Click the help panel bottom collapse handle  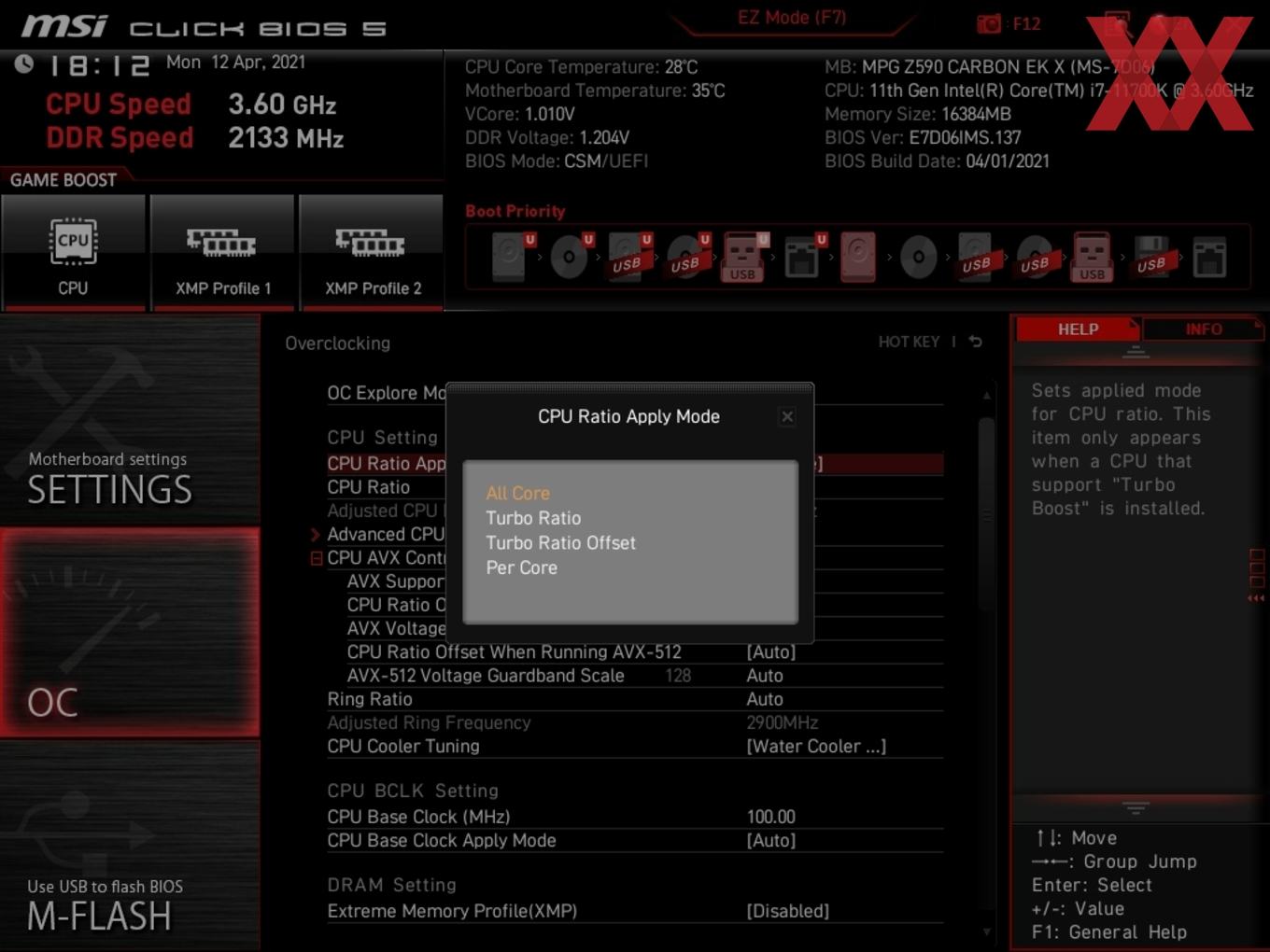tap(1136, 806)
